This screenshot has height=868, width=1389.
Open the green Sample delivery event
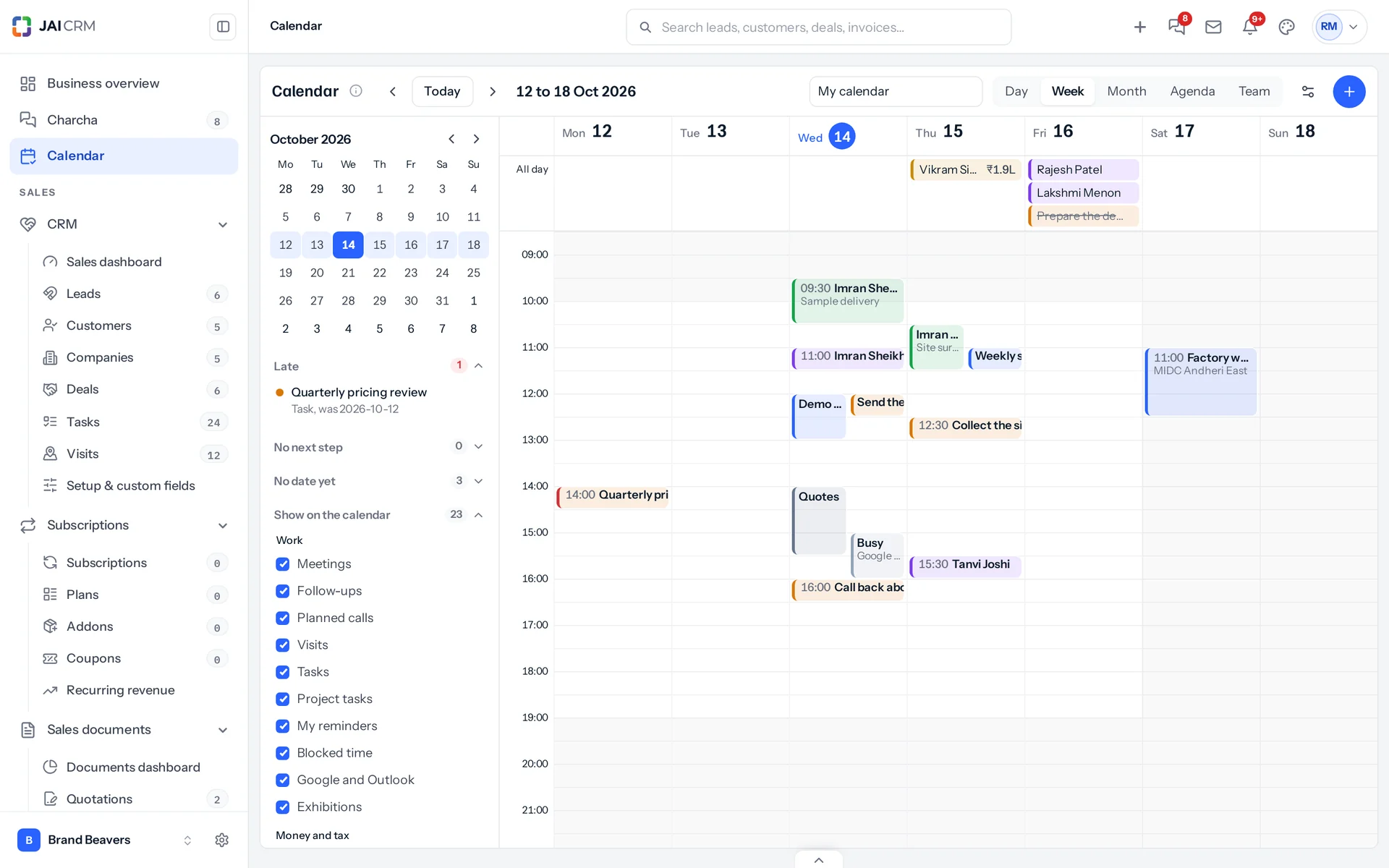click(848, 301)
